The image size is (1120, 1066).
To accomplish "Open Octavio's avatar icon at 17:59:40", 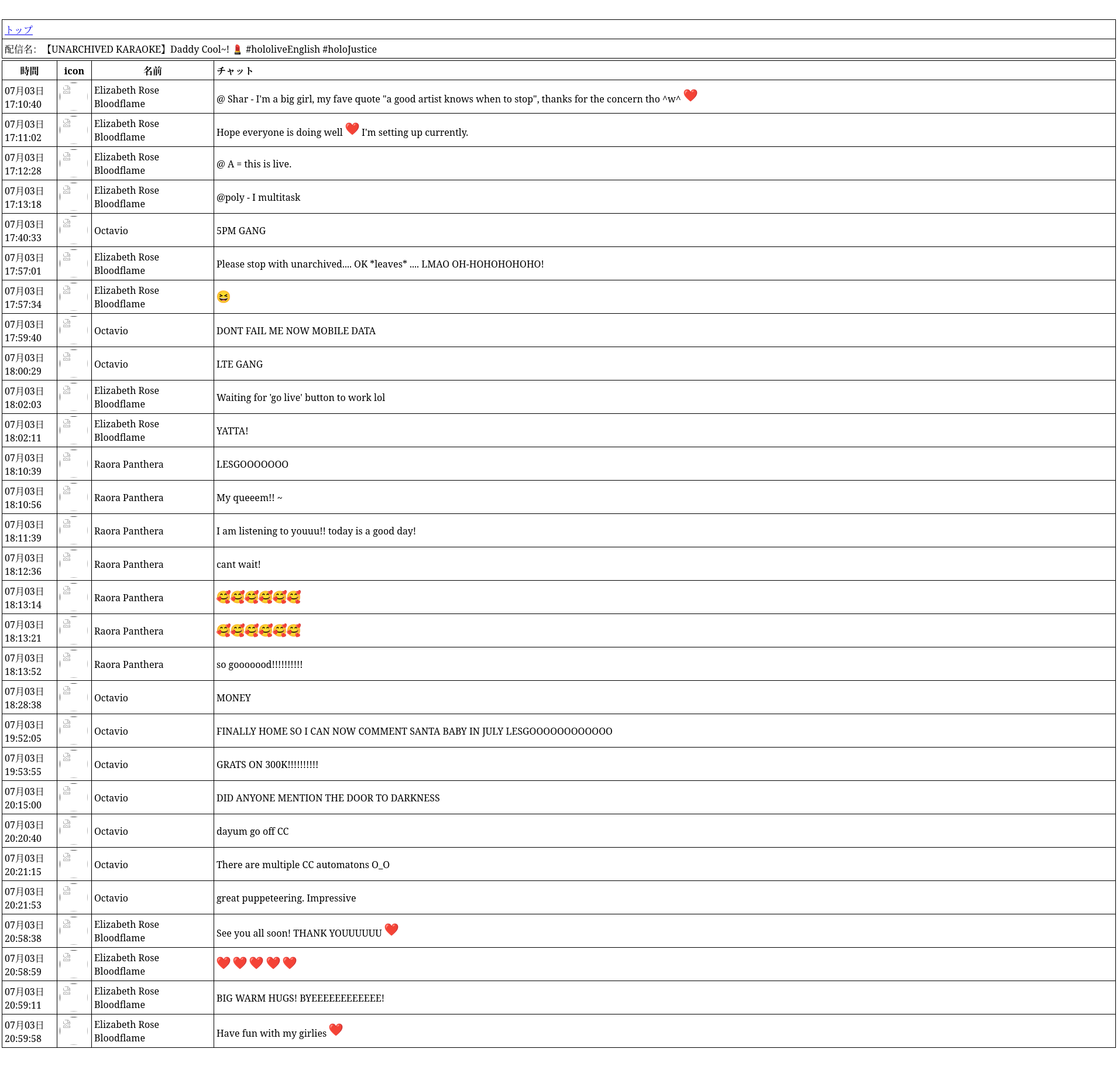I will [x=74, y=330].
